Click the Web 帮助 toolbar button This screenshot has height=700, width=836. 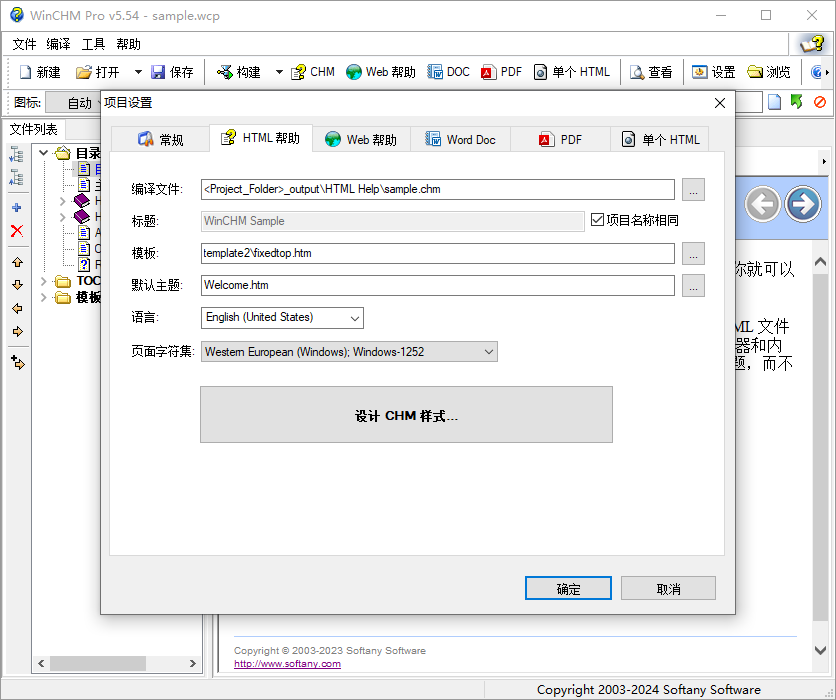click(x=380, y=72)
